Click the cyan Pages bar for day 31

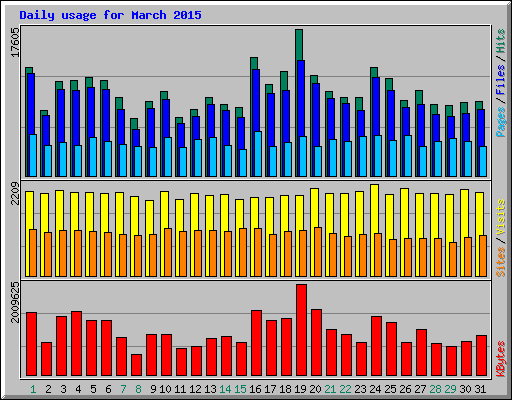(483, 161)
